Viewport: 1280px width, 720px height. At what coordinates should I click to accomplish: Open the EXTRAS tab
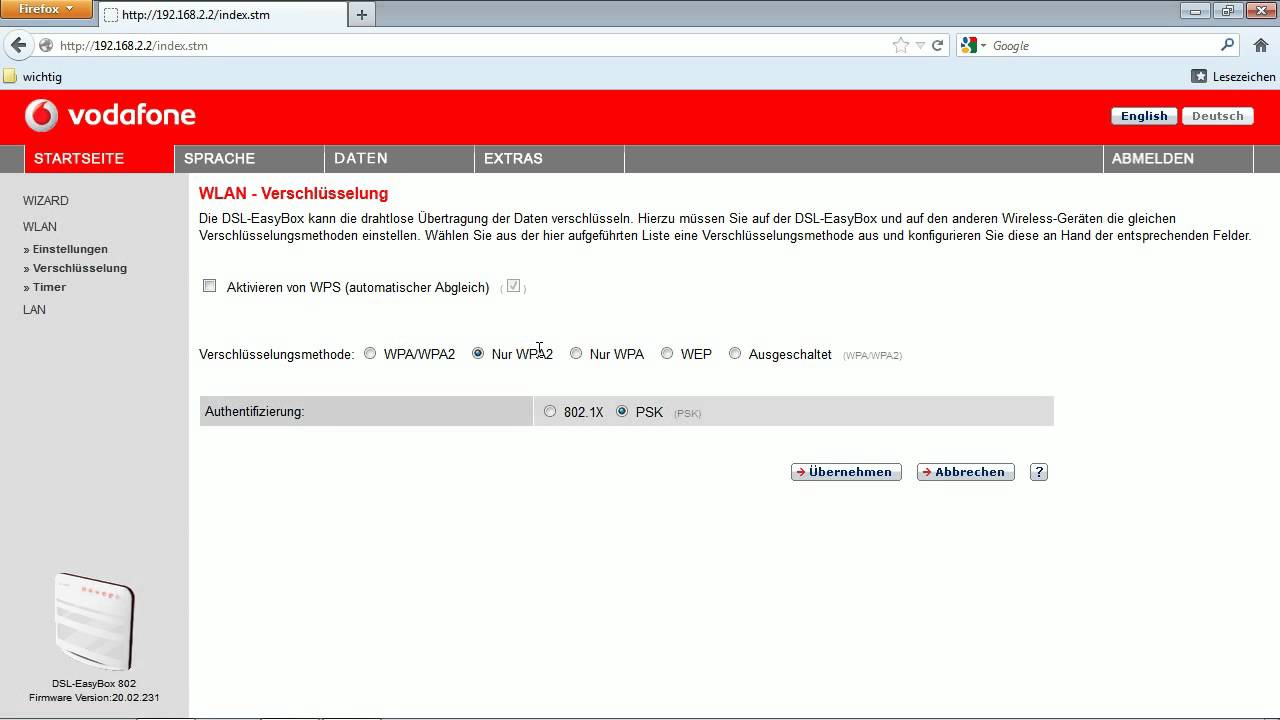549,159
